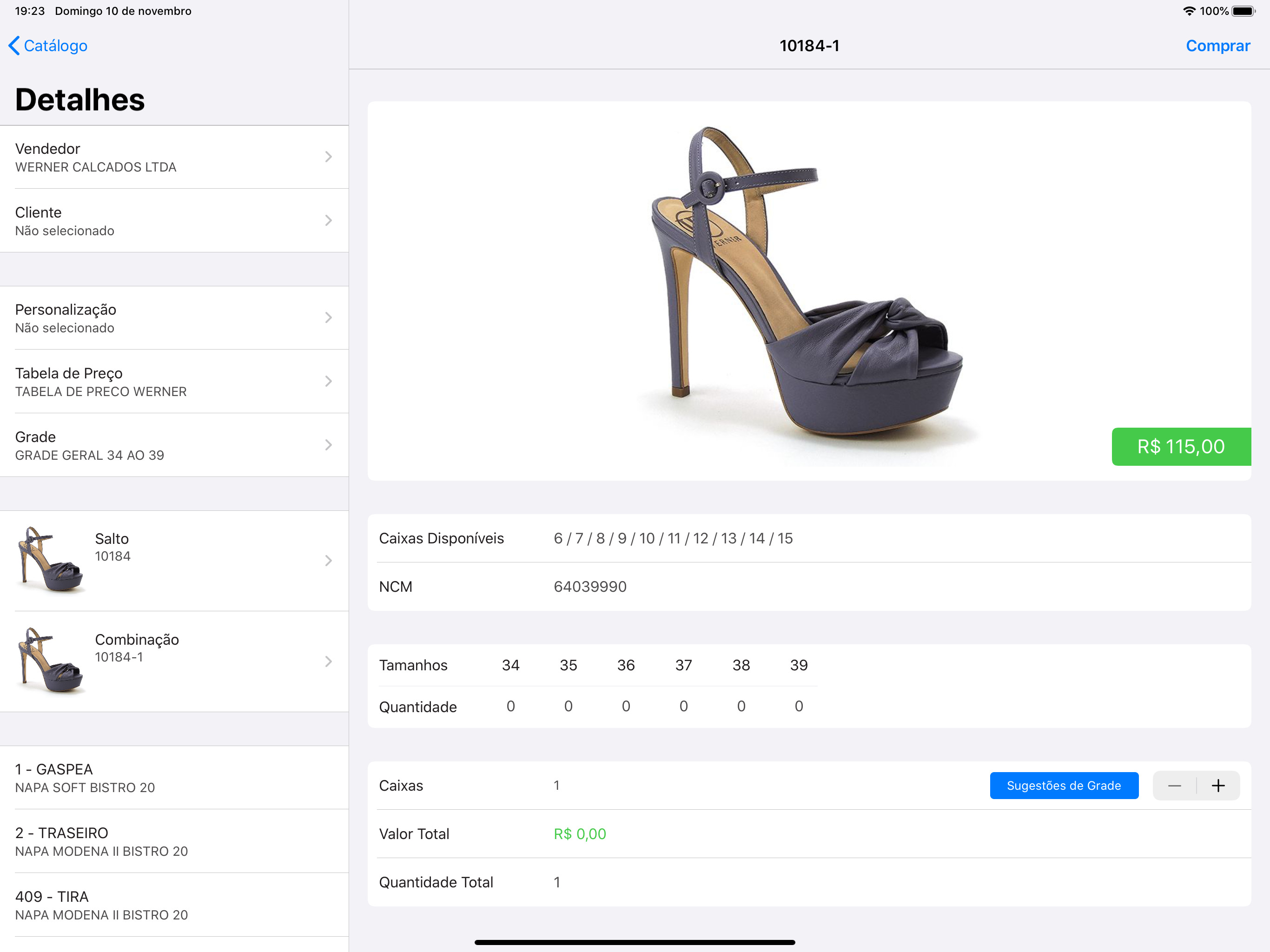The width and height of the screenshot is (1270, 952).
Task: Select the 1 - GASPEA material row
Action: click(x=174, y=777)
